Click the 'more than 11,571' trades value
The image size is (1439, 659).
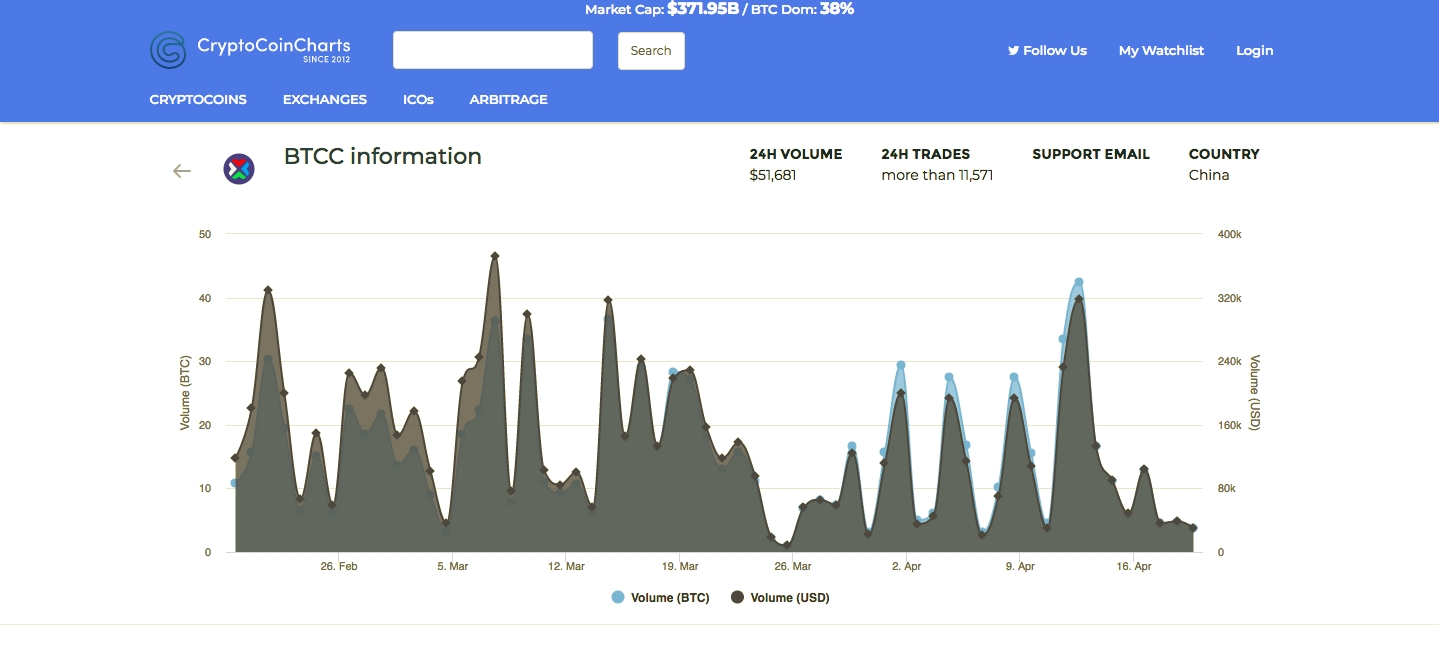937,175
